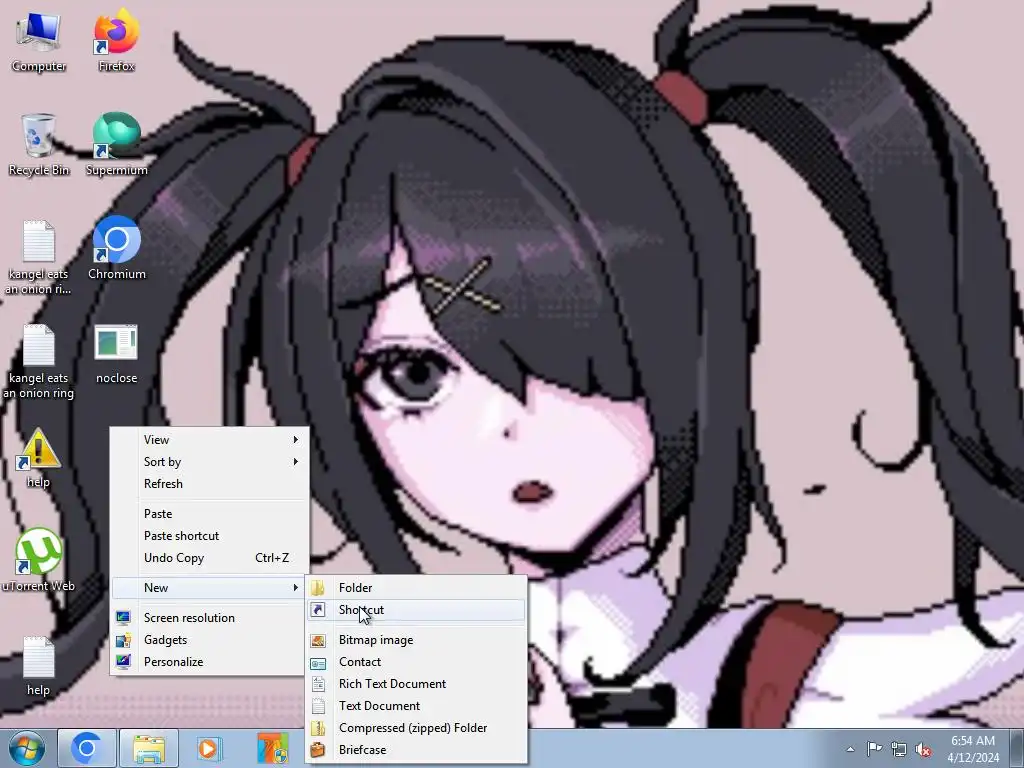Click the taskbar icon with security shield
Image resolution: width=1024 pixels, height=768 pixels.
272,748
